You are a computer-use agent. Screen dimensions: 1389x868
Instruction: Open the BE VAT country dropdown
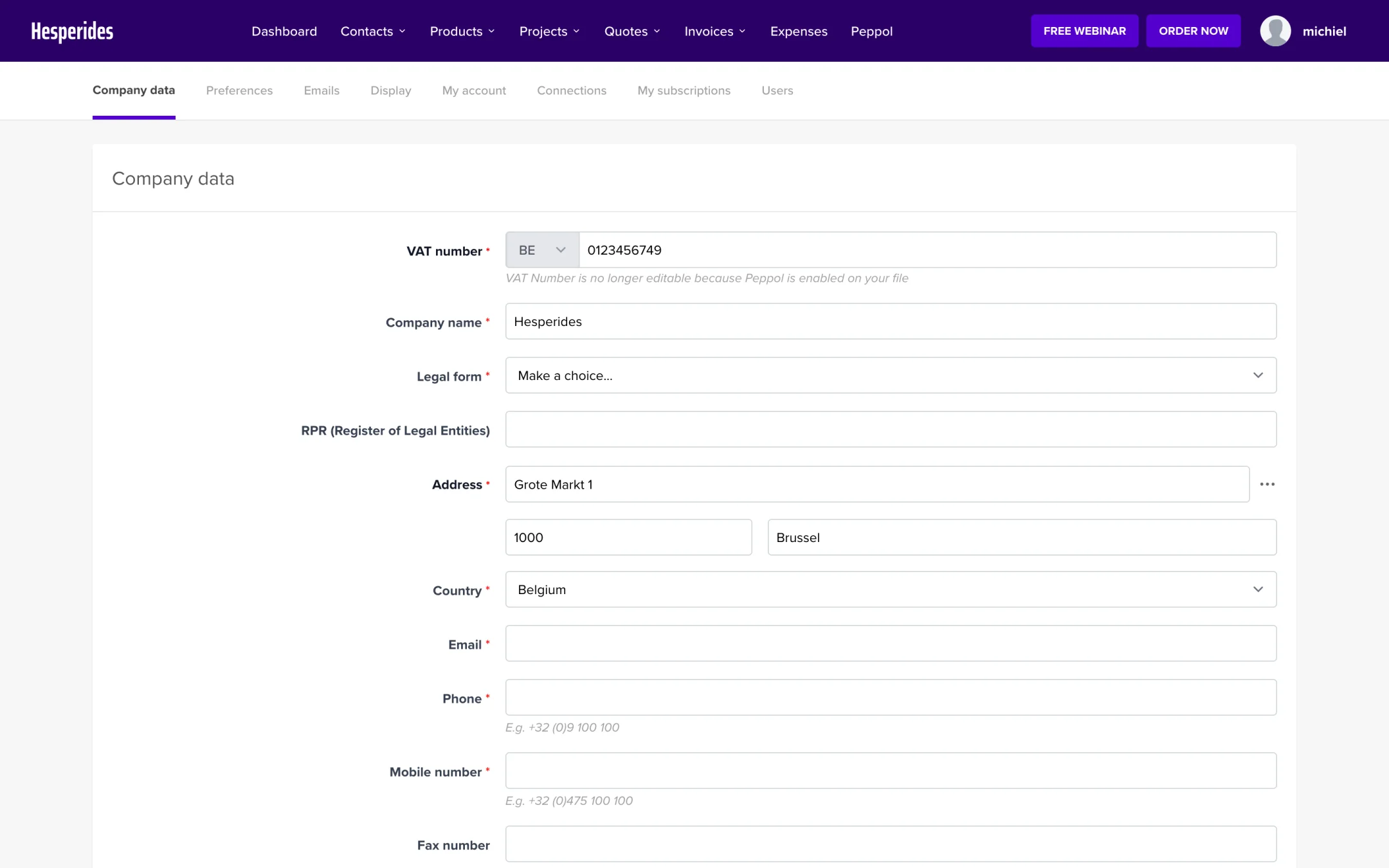pyautogui.click(x=542, y=250)
